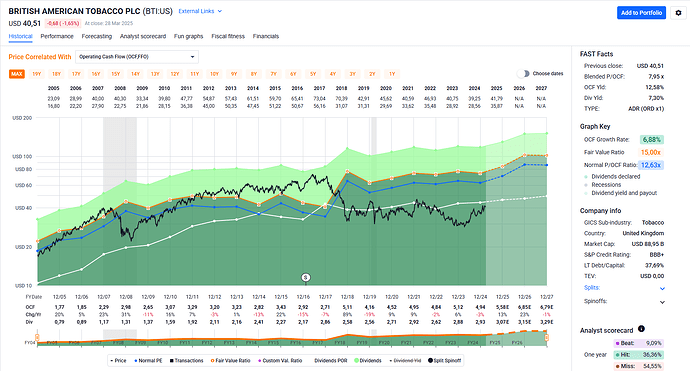This screenshot has height=371, width=690.
Task: Select the 5Y time range
Action: (x=313, y=74)
